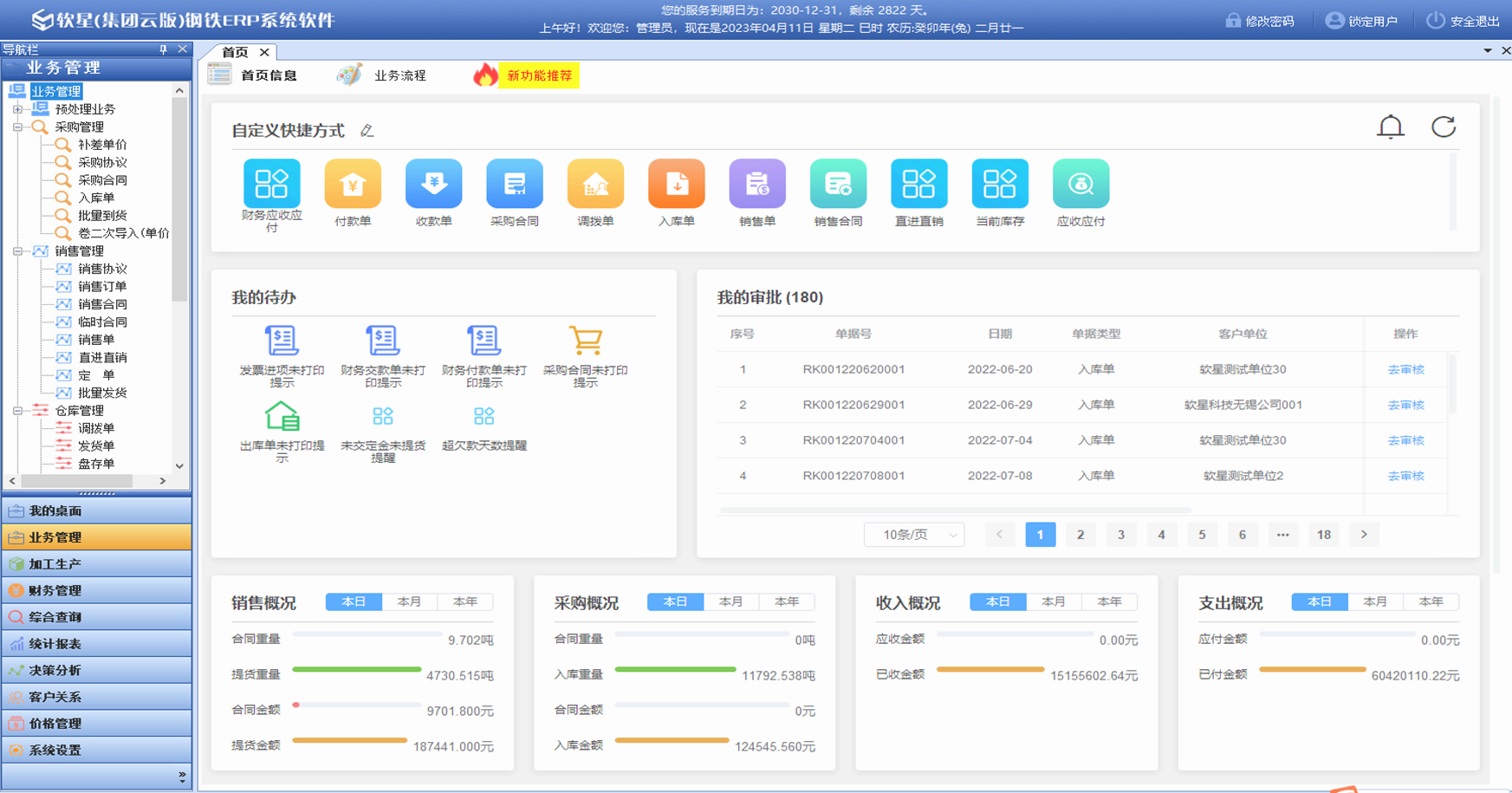Click 修改密码 lock icon
Screen dimensions: 1512x793
click(x=1233, y=20)
